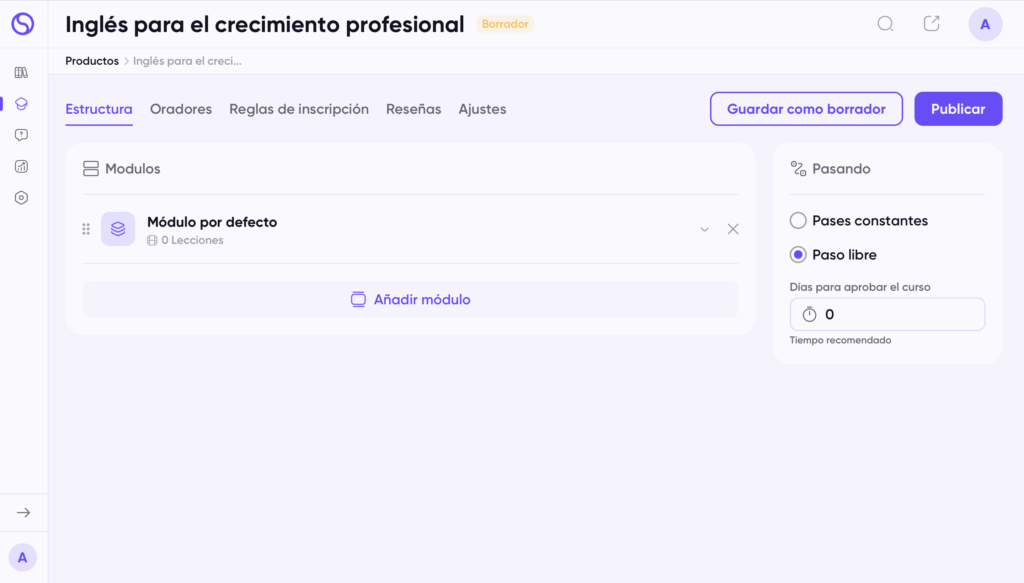Open the analytics chart icon in the sidebar
The image size is (1024, 583).
tap(22, 166)
